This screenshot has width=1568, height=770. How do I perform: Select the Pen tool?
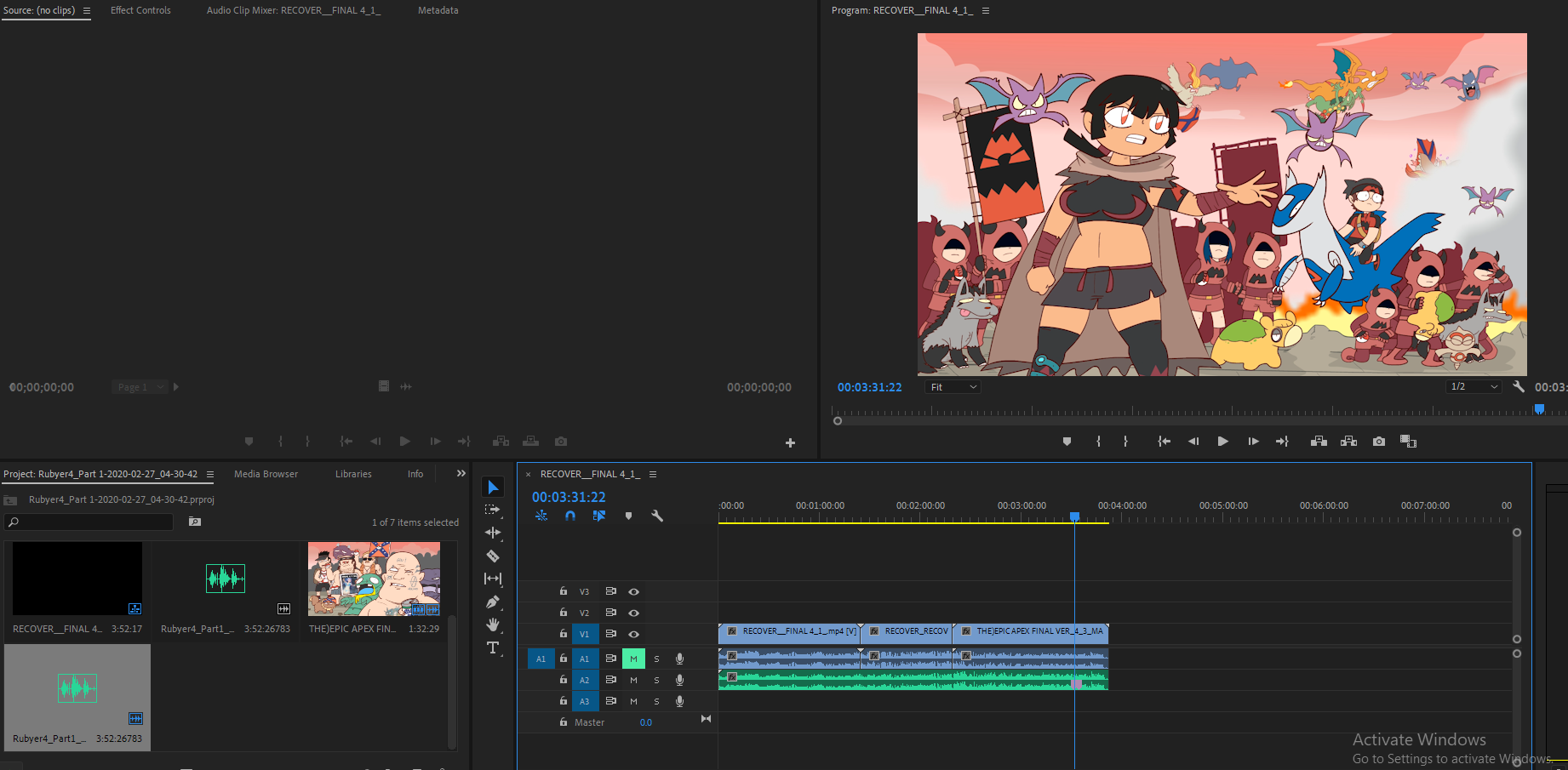coord(493,602)
